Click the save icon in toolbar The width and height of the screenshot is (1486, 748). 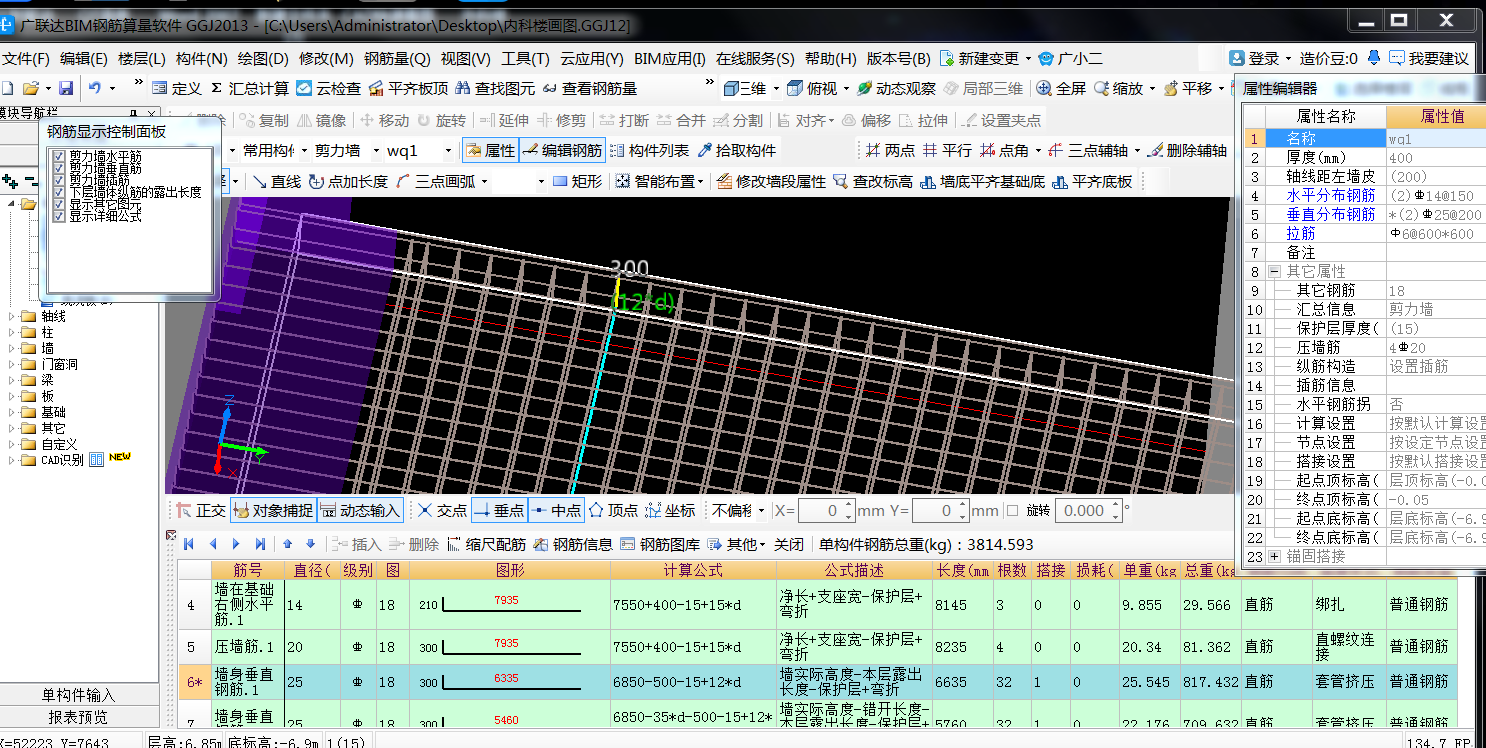coord(66,88)
